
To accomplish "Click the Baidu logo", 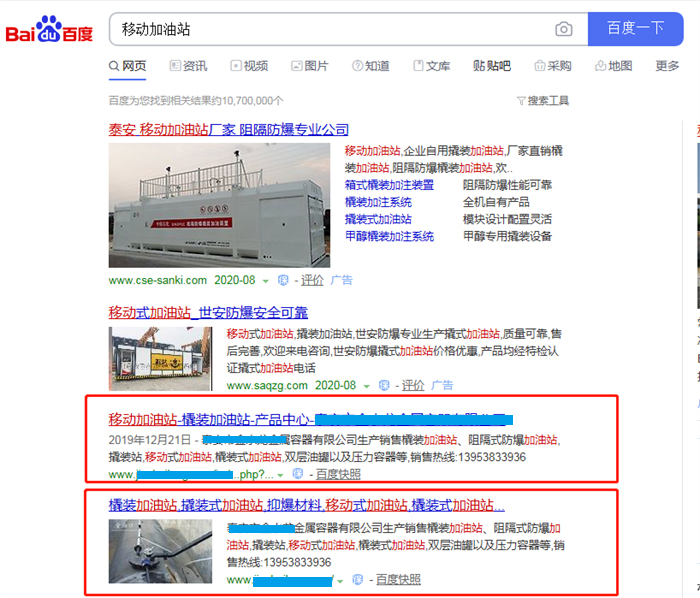I will tap(49, 29).
